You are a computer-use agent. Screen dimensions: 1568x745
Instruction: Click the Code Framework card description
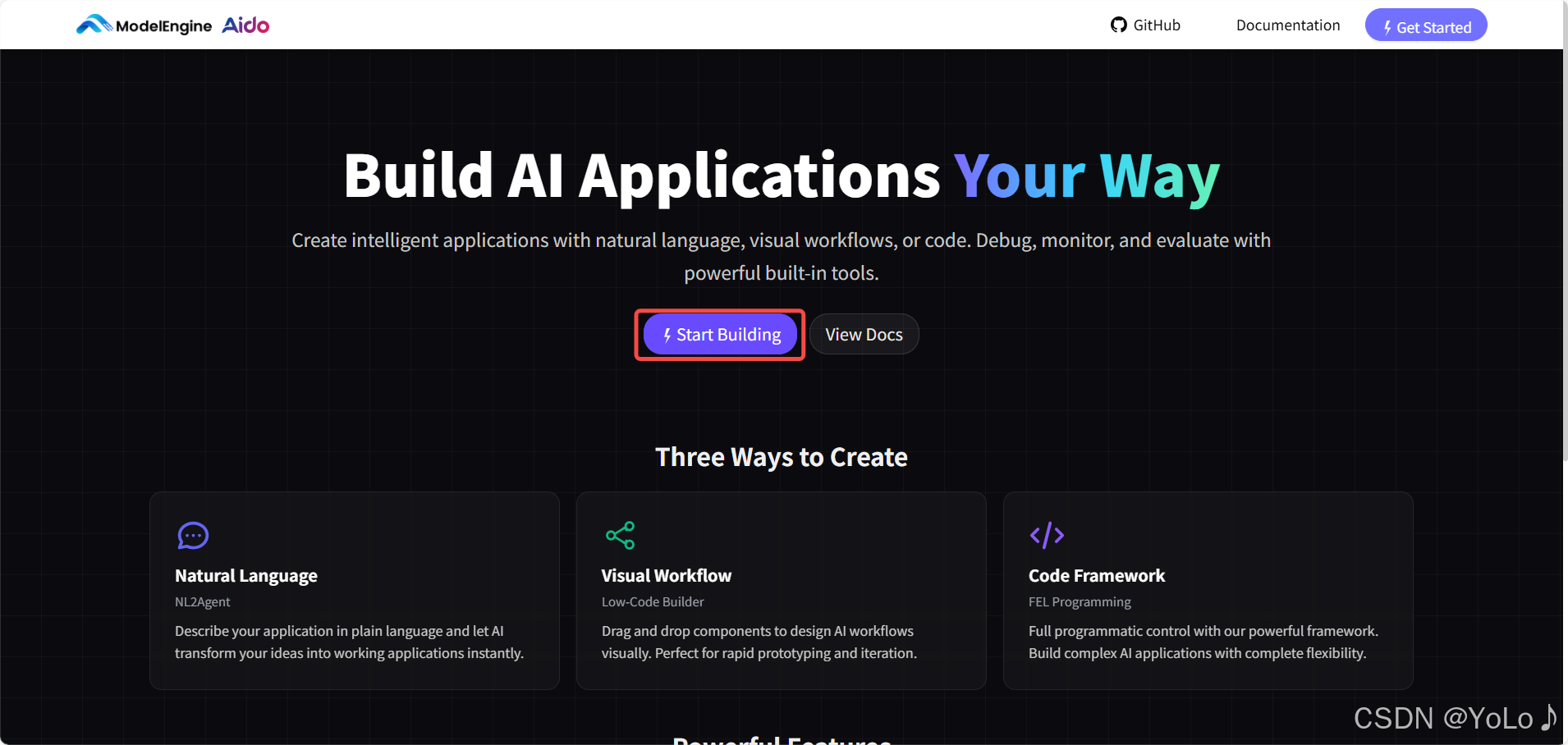1204,642
